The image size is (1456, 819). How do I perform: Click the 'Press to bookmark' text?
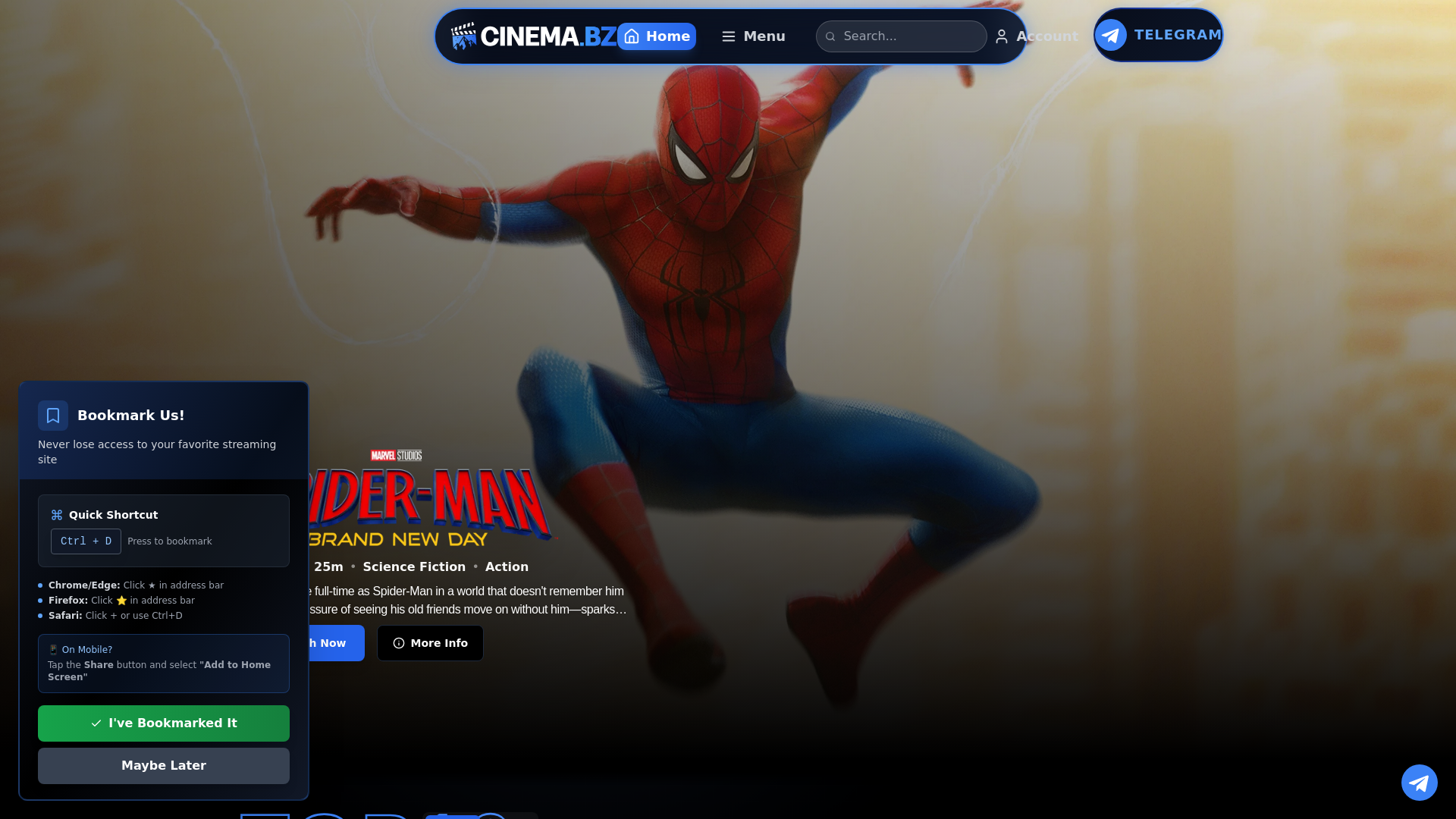point(170,541)
